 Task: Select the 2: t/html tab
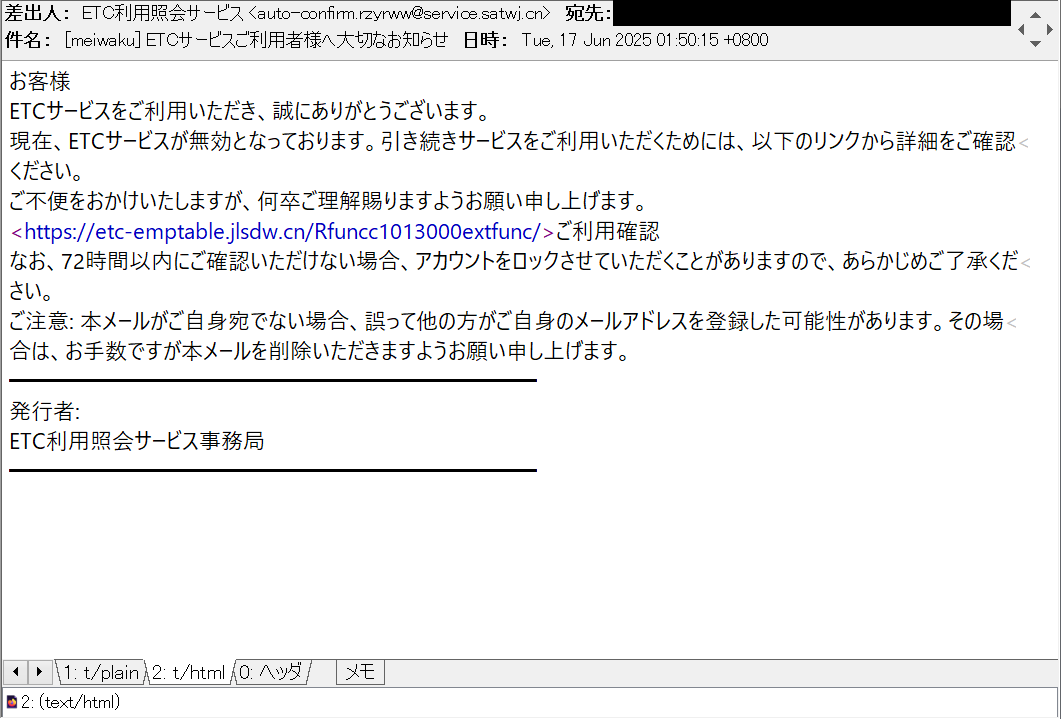pyautogui.click(x=189, y=672)
